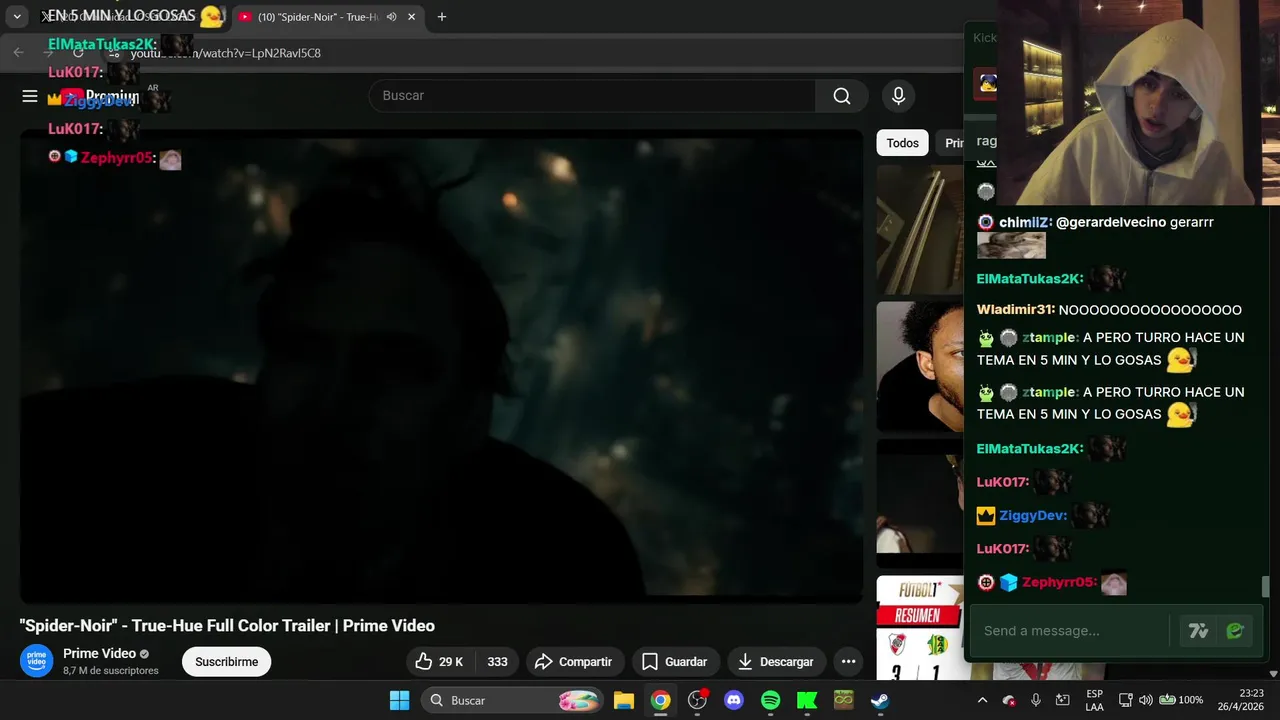Start voice search with the microphone icon
Image resolution: width=1280 pixels, height=720 pixels.
click(x=898, y=96)
